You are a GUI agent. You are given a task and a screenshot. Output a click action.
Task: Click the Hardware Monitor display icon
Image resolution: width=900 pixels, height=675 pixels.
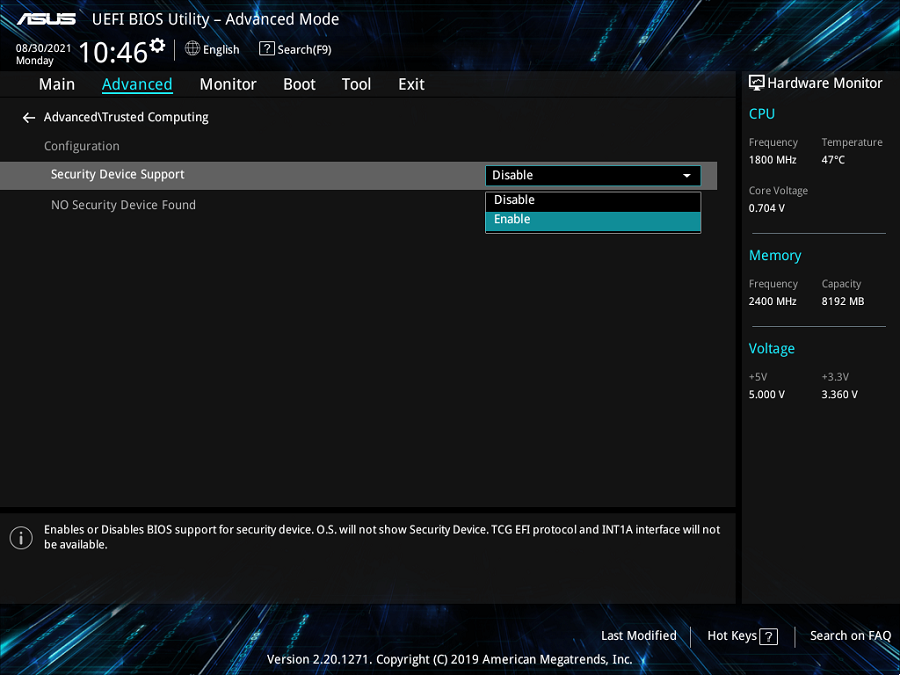tap(757, 83)
